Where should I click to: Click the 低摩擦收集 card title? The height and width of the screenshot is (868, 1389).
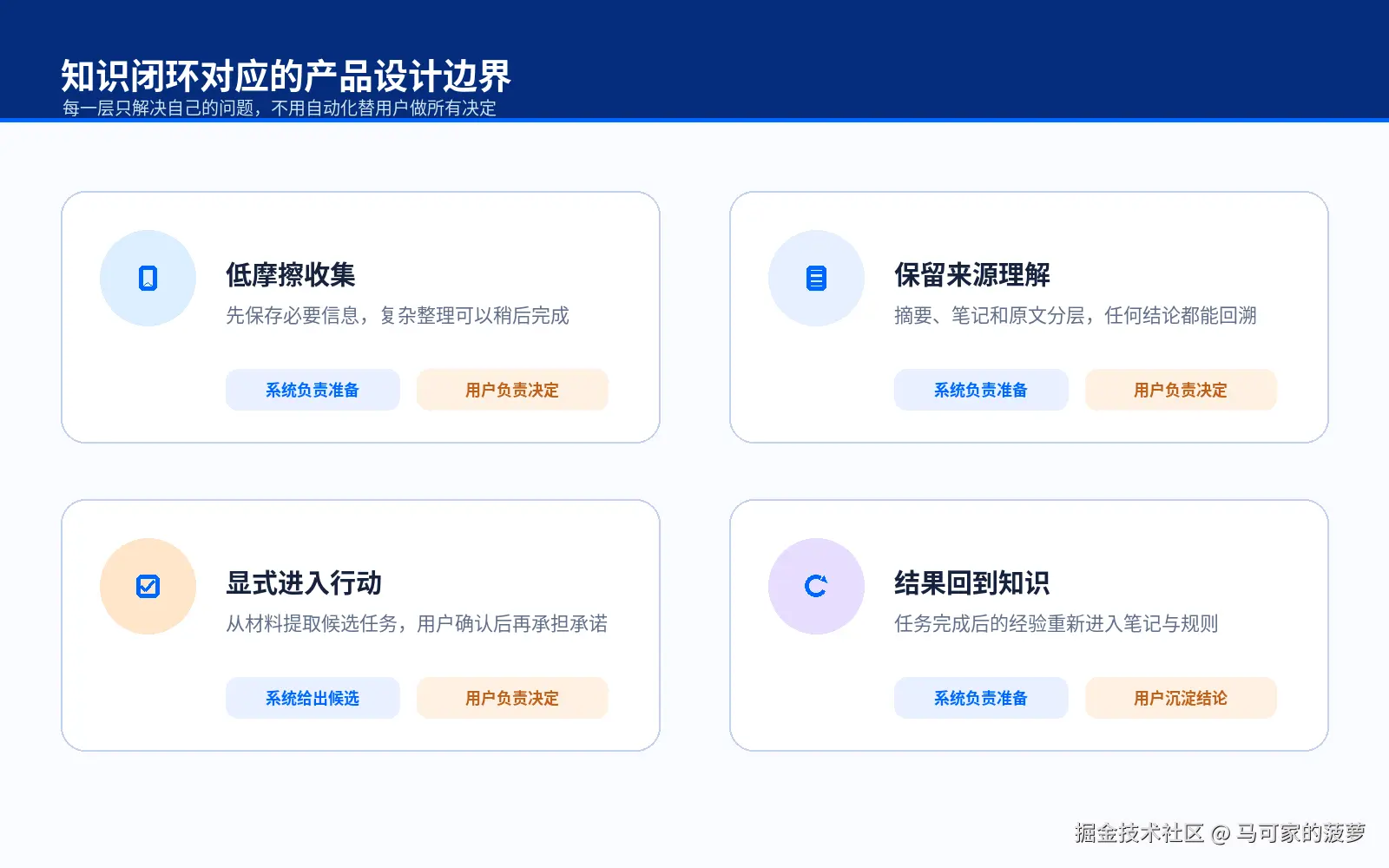291,275
